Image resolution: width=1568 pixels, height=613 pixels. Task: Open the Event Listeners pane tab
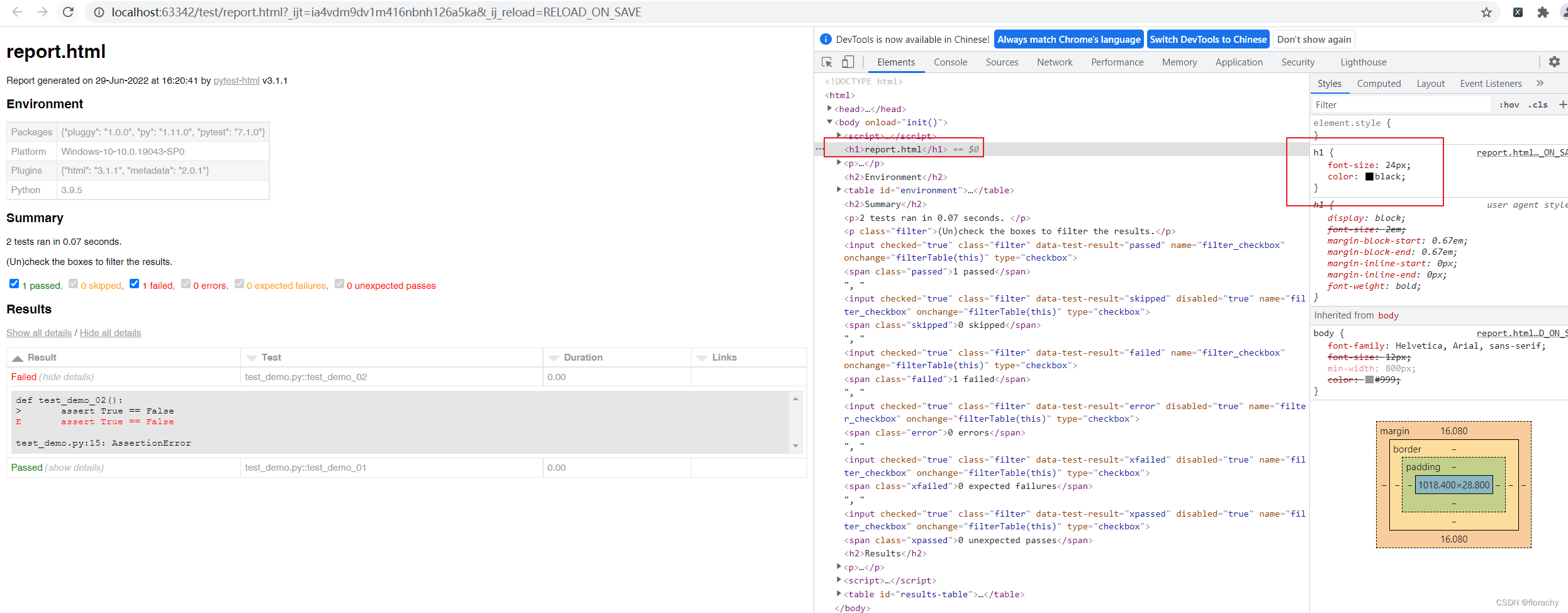tap(1491, 83)
